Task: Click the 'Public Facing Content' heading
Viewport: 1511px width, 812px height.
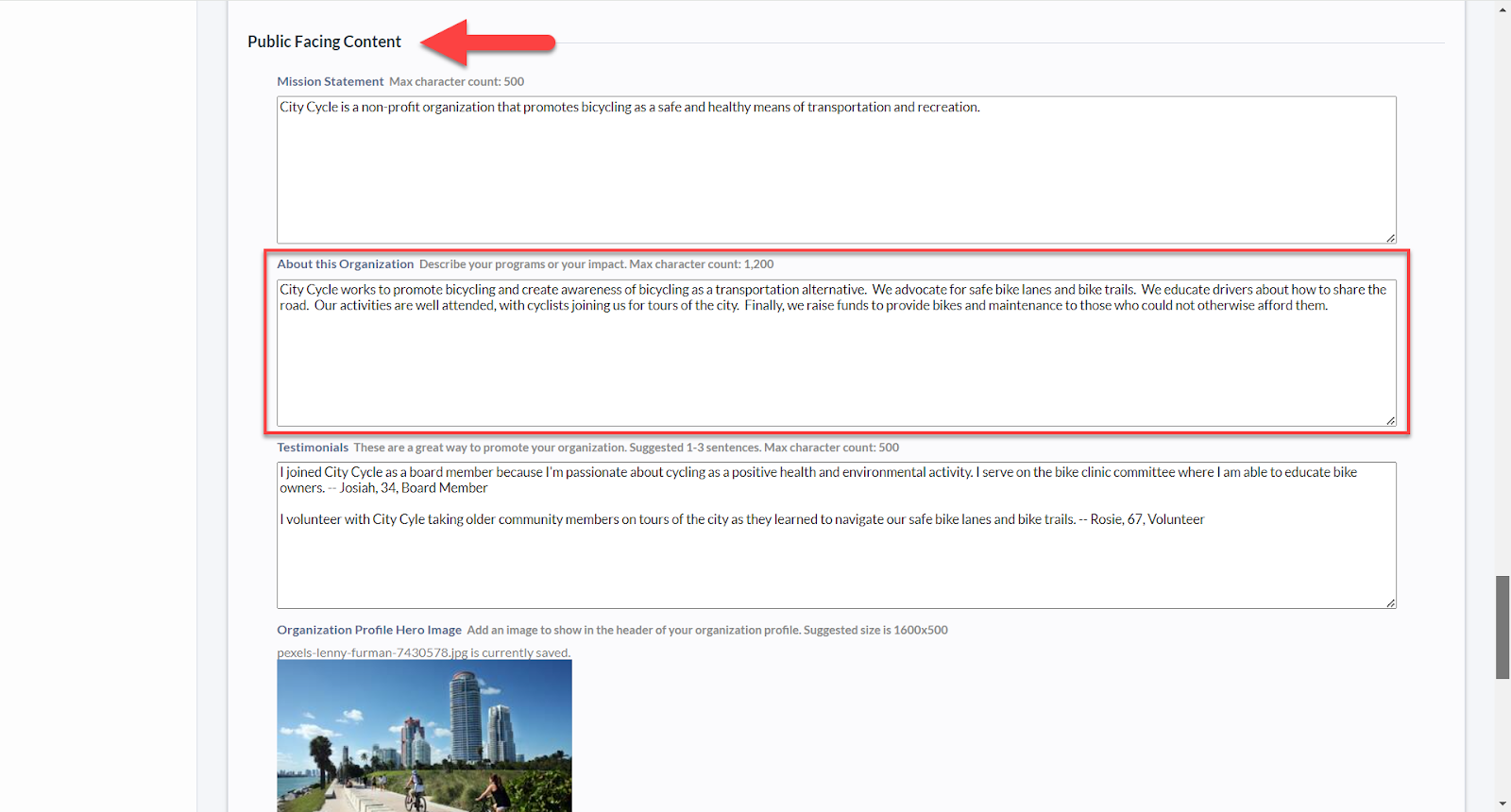Action: 324,42
